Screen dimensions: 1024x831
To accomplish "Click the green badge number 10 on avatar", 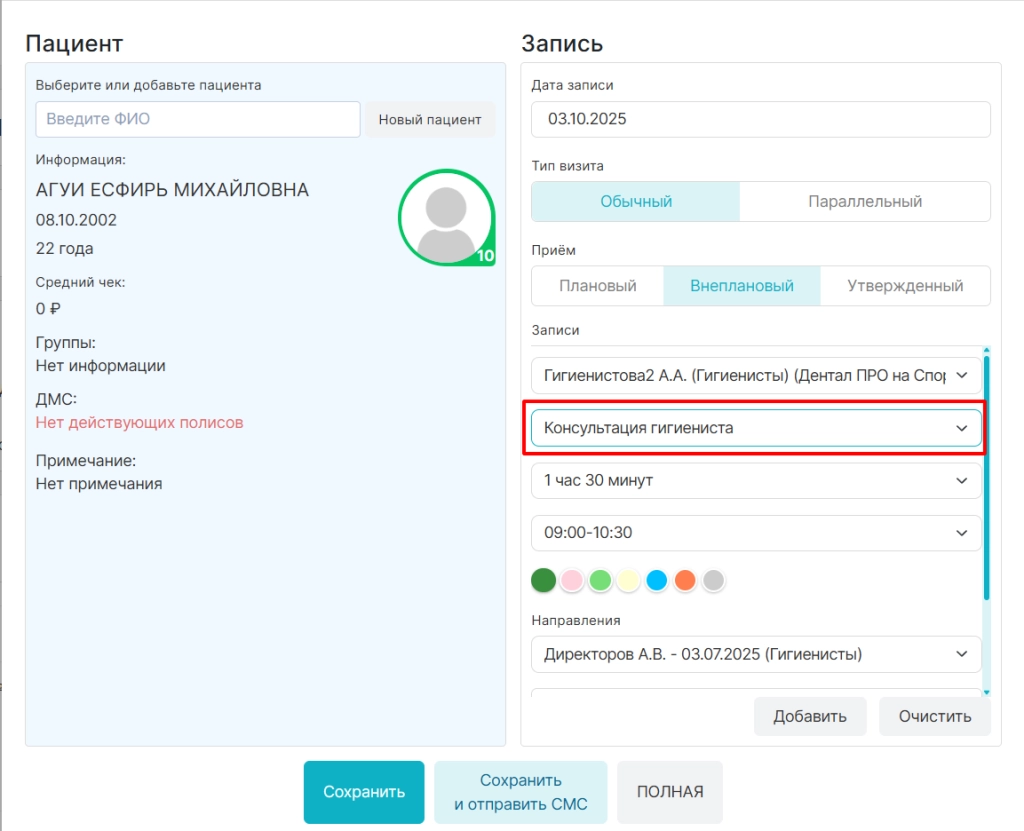I will coord(485,256).
